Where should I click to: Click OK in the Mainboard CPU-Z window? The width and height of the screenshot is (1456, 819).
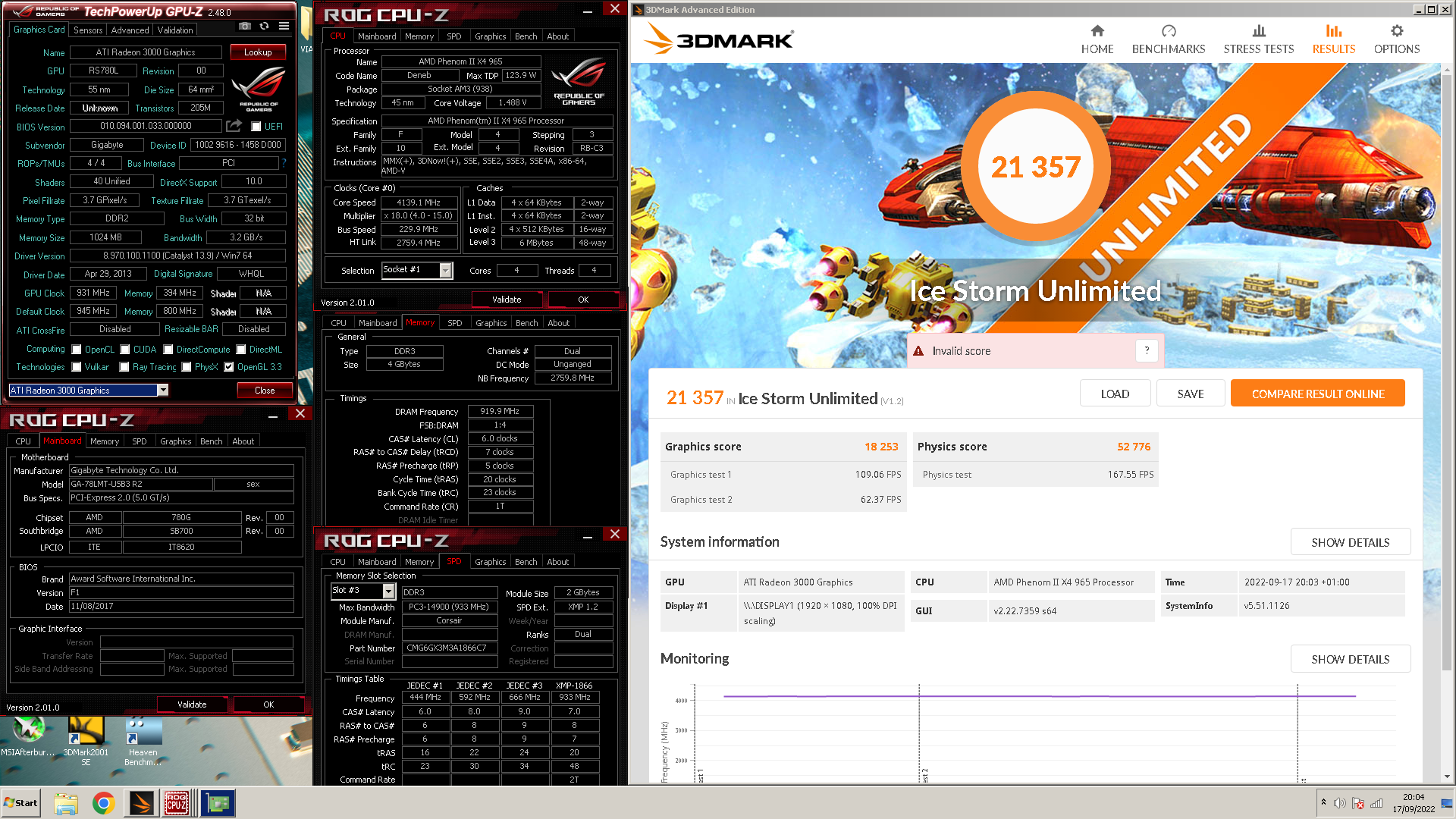tap(268, 704)
